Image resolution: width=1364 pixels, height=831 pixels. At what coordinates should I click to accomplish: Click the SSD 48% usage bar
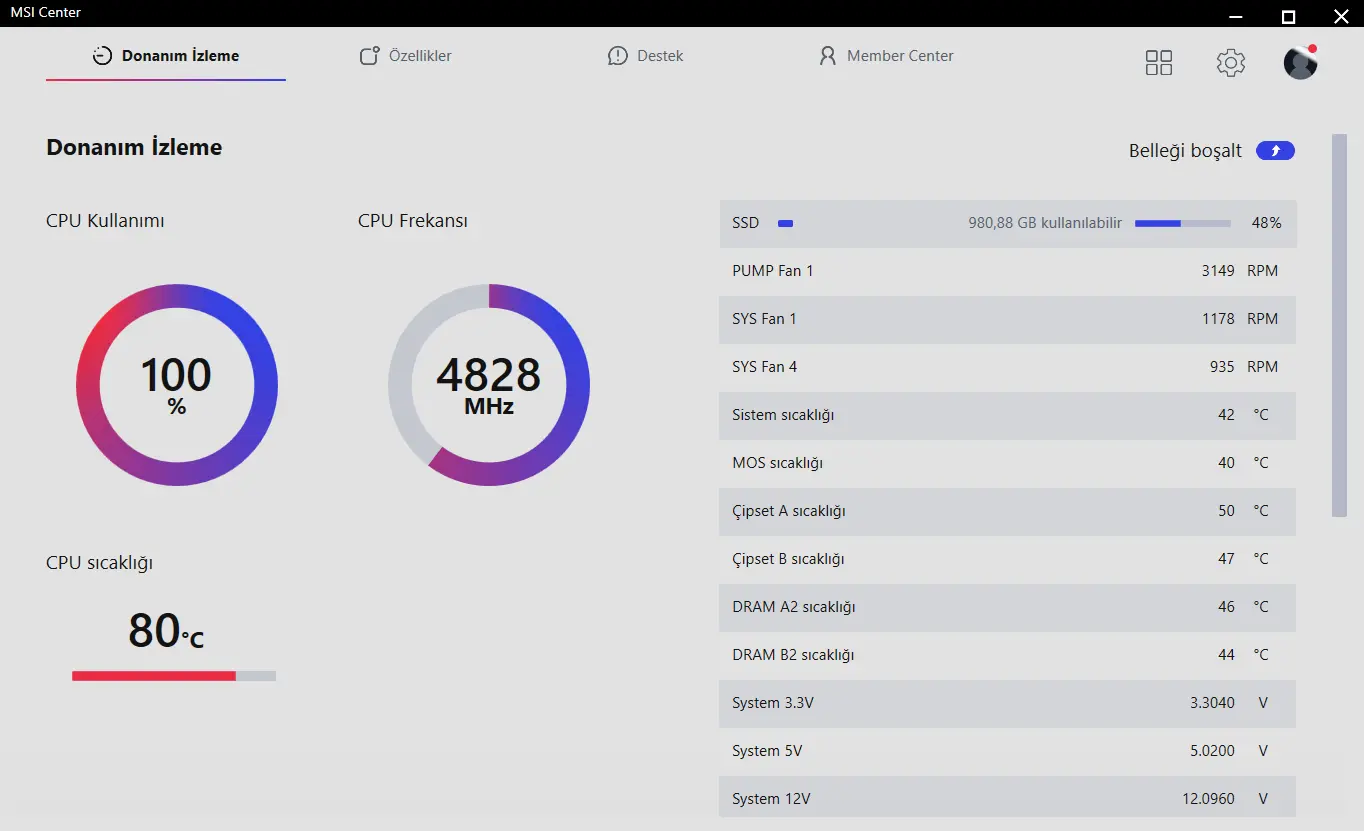coord(1183,224)
